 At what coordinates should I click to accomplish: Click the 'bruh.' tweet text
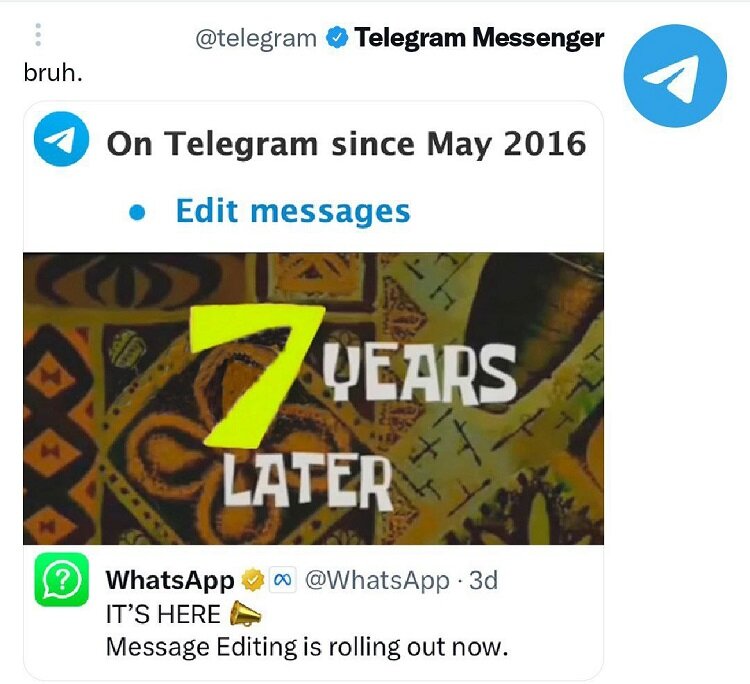53,73
